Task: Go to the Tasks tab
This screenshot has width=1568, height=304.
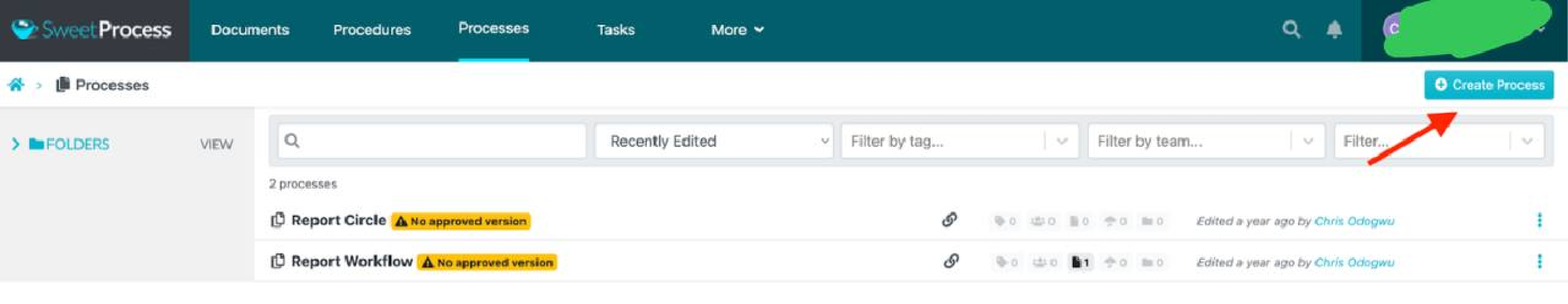Action: pos(616,29)
